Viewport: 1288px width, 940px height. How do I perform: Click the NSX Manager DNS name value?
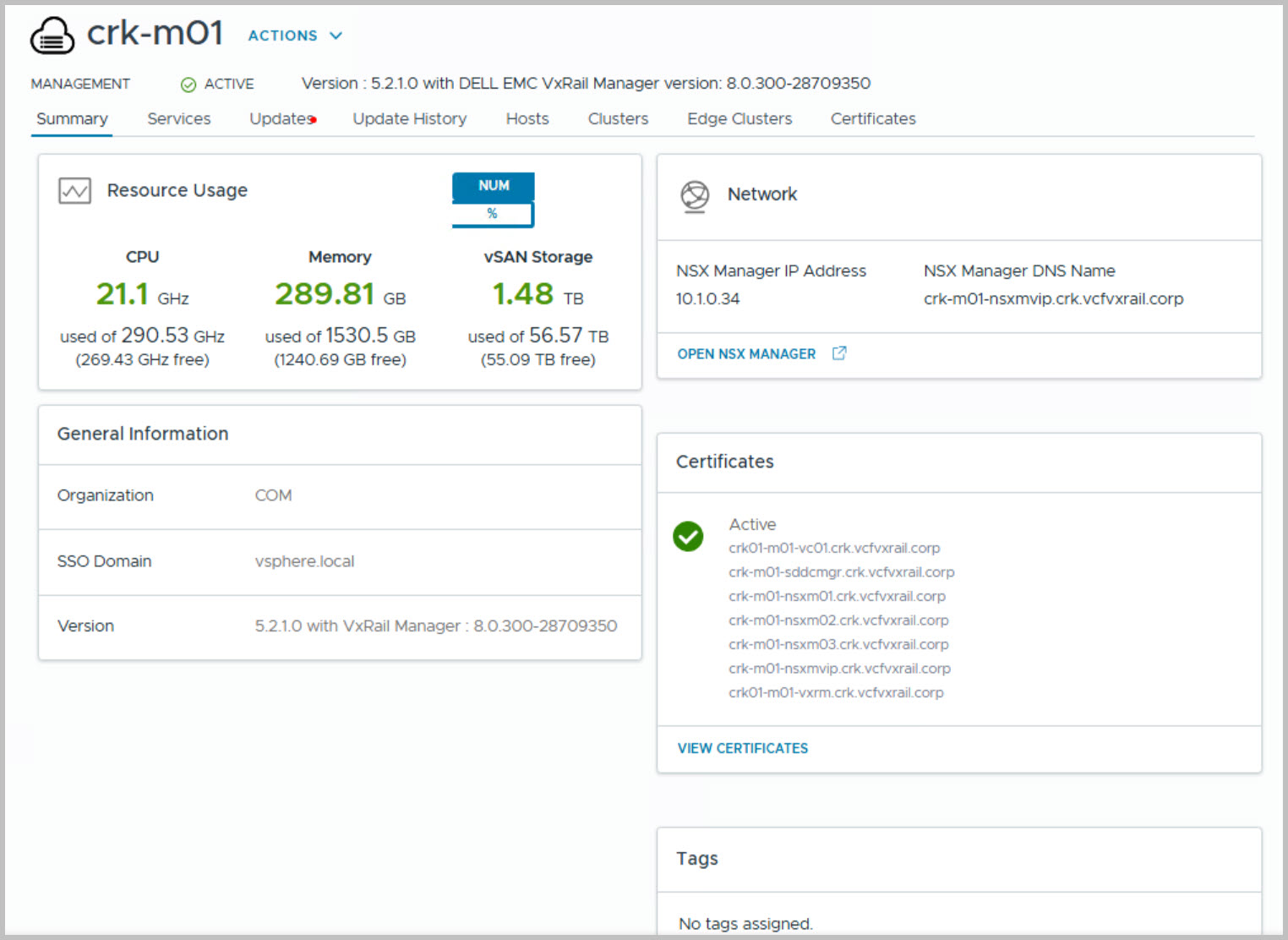point(1053,298)
